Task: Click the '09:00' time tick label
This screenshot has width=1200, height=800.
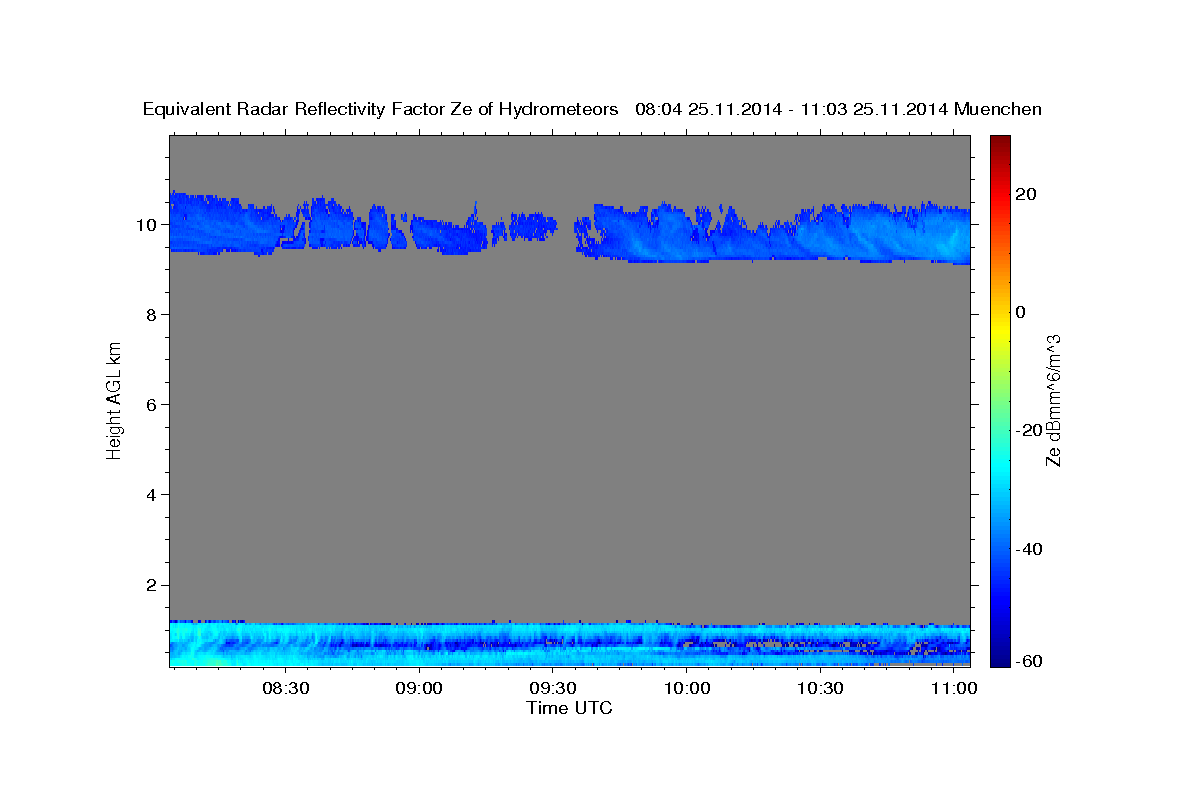Action: [x=418, y=689]
